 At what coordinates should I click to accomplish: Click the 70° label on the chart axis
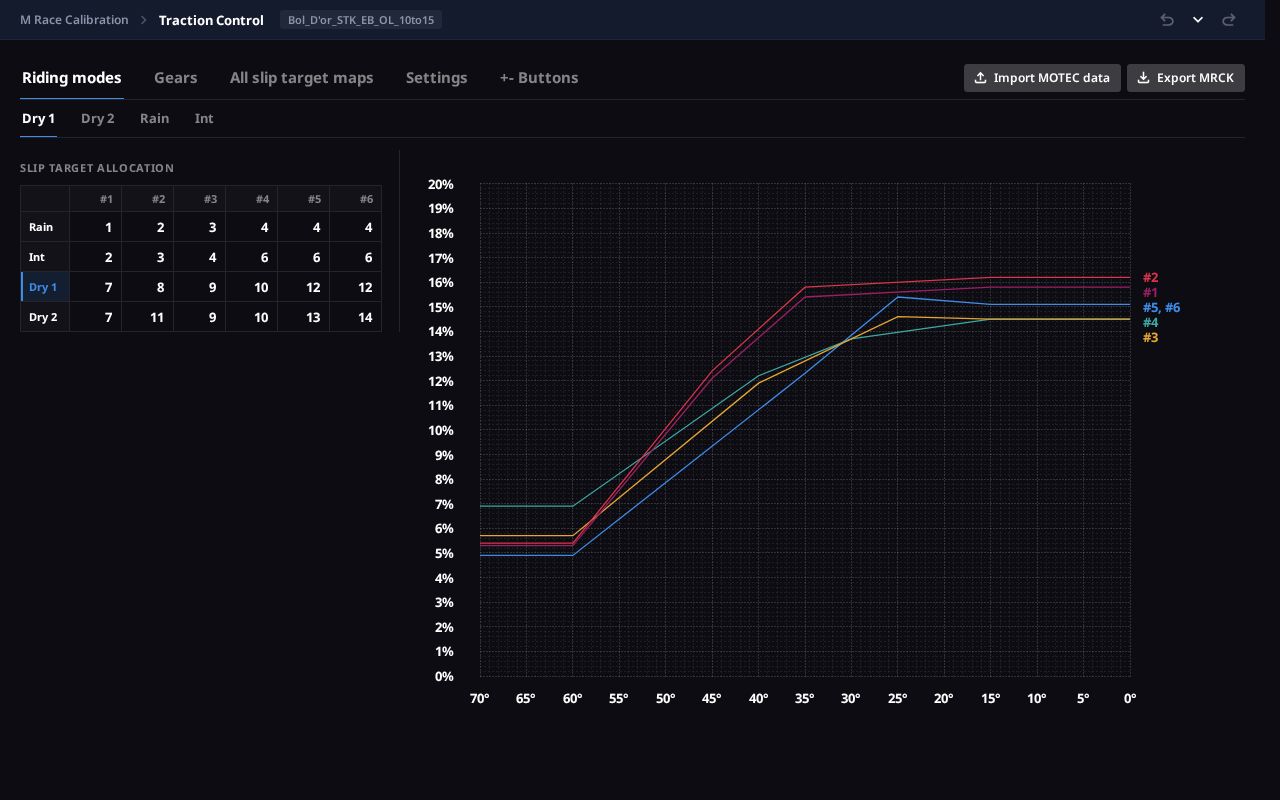pyautogui.click(x=480, y=698)
